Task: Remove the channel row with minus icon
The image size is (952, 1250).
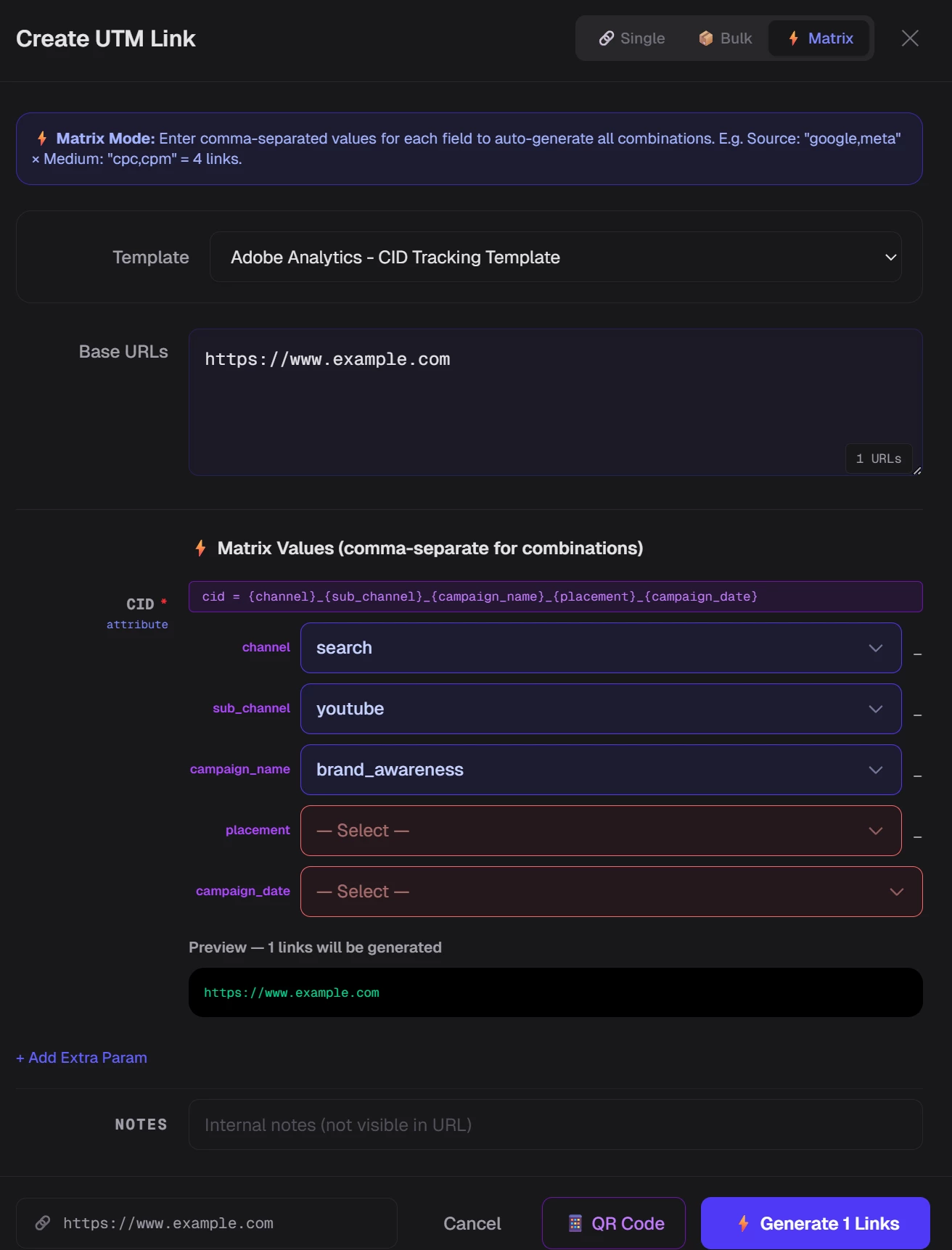Action: [x=918, y=654]
